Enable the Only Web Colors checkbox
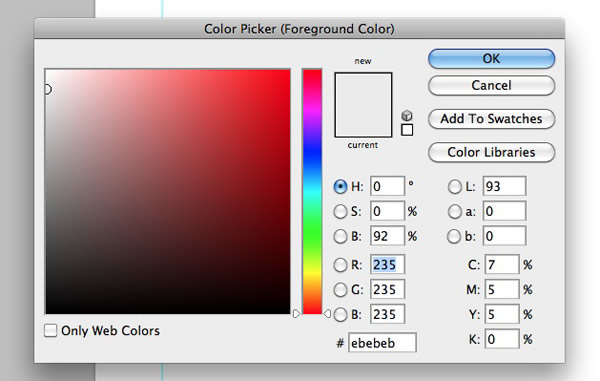 (51, 331)
